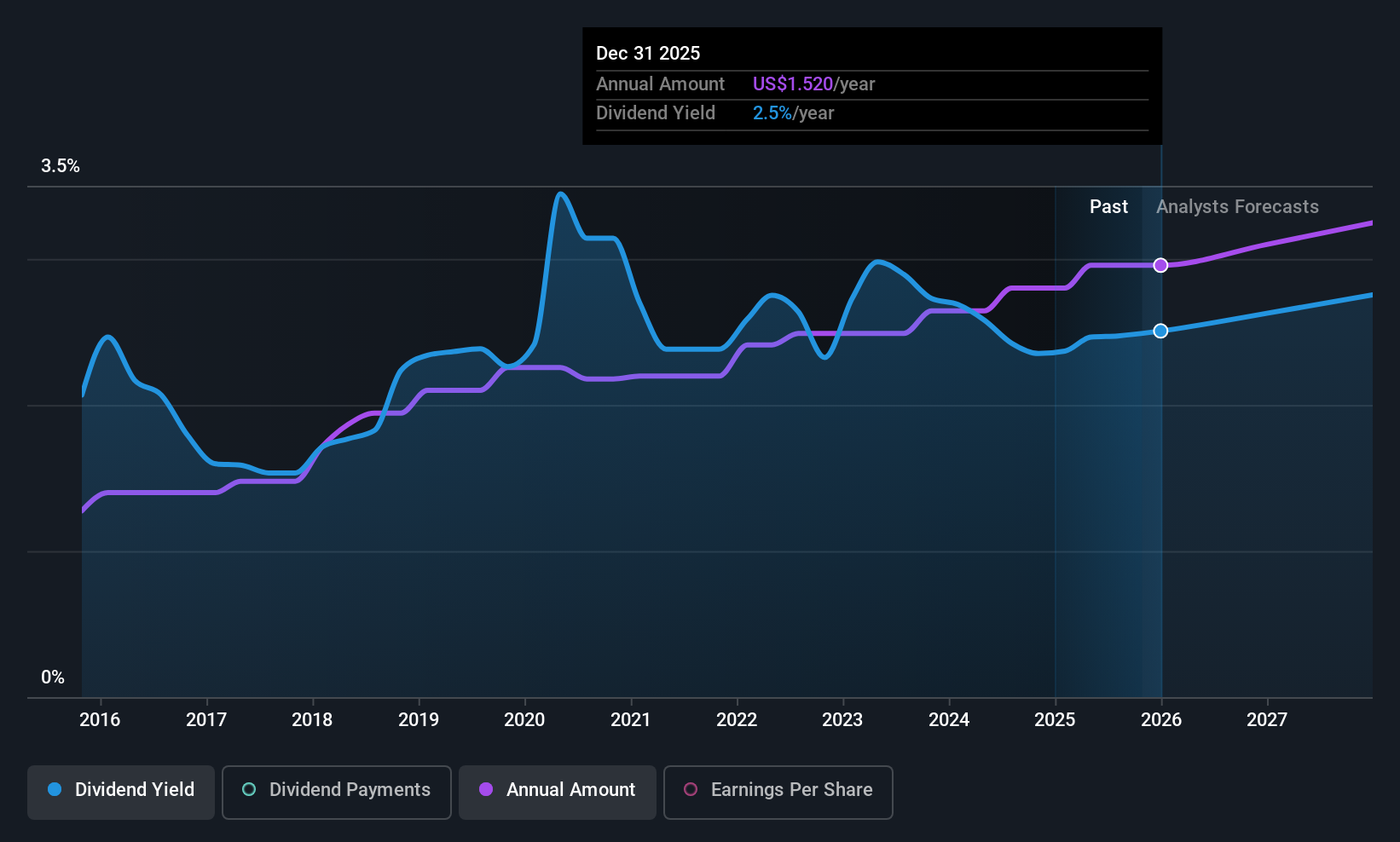
Task: Enable the Earnings Per Share series
Action: click(x=778, y=791)
